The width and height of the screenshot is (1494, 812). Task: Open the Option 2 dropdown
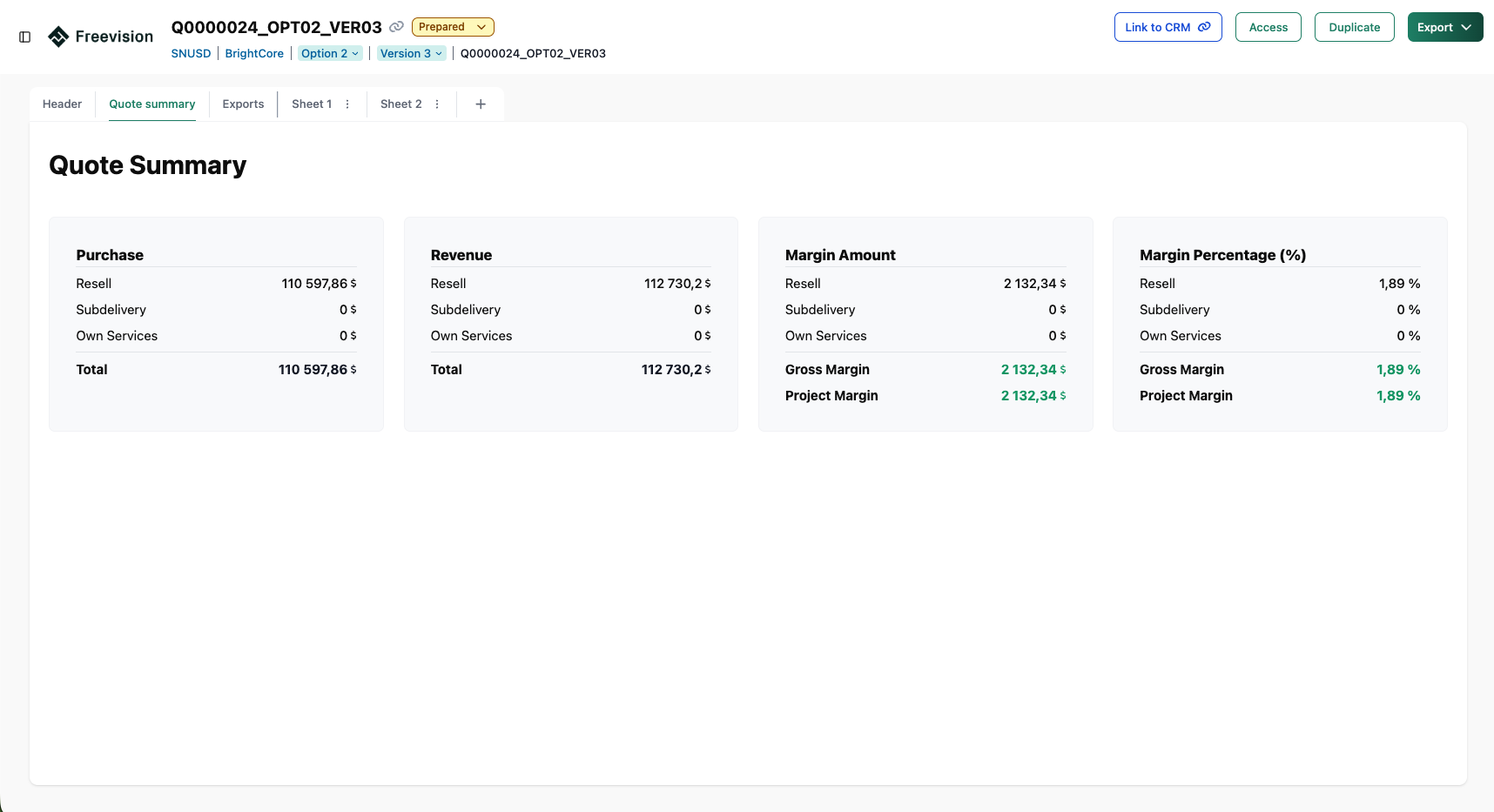coord(329,53)
